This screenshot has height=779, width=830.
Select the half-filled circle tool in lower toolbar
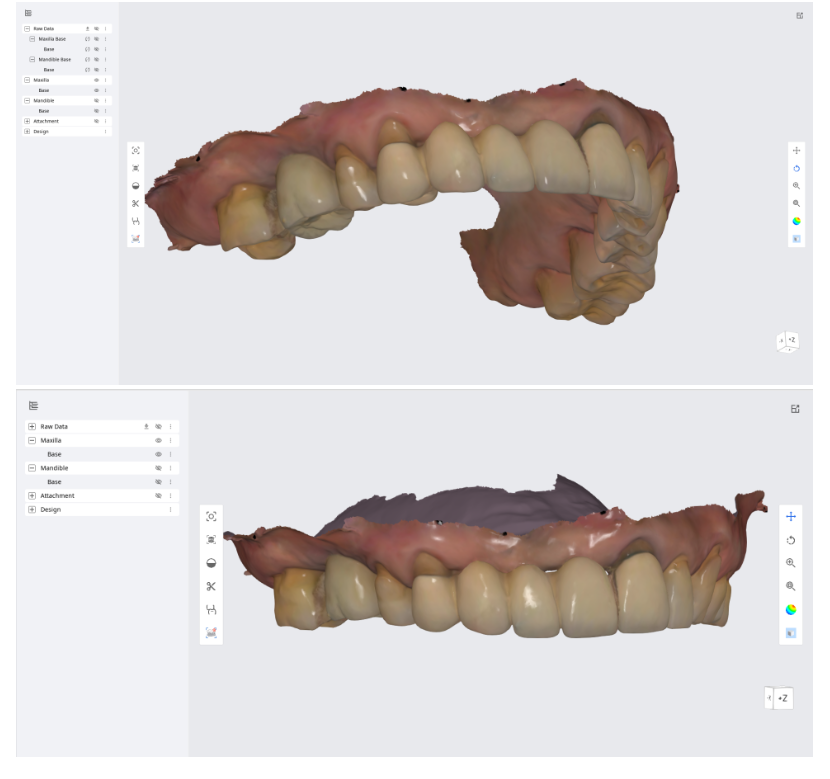211,563
